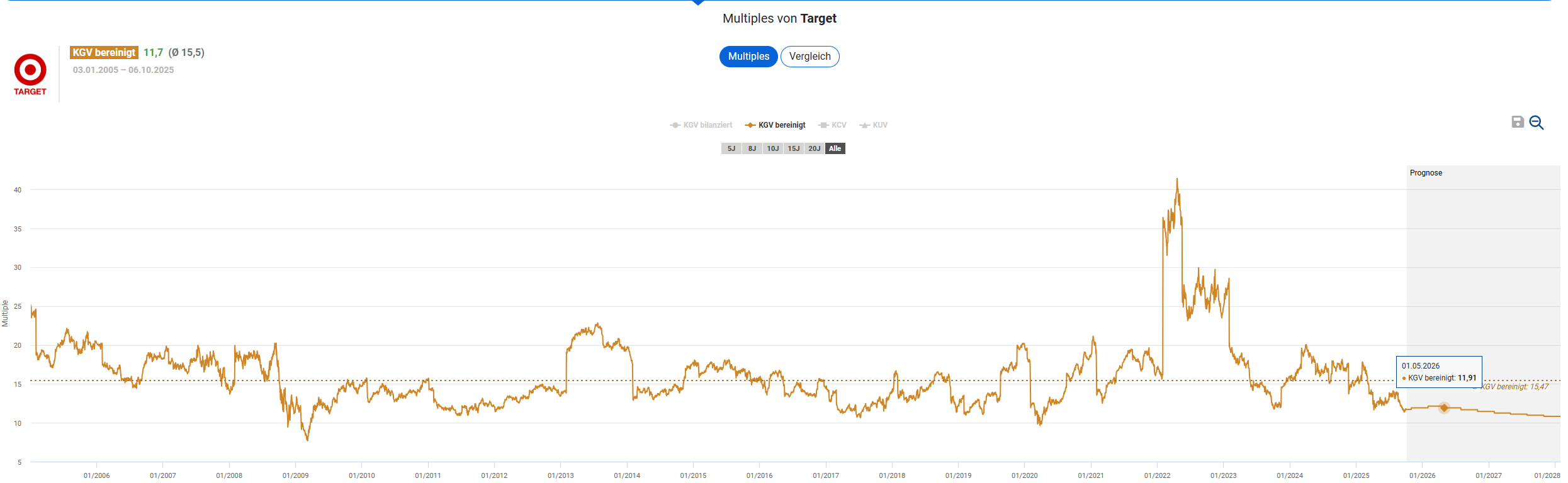Switch to the Multiples tab
The height and width of the screenshot is (483, 1568).
748,57
